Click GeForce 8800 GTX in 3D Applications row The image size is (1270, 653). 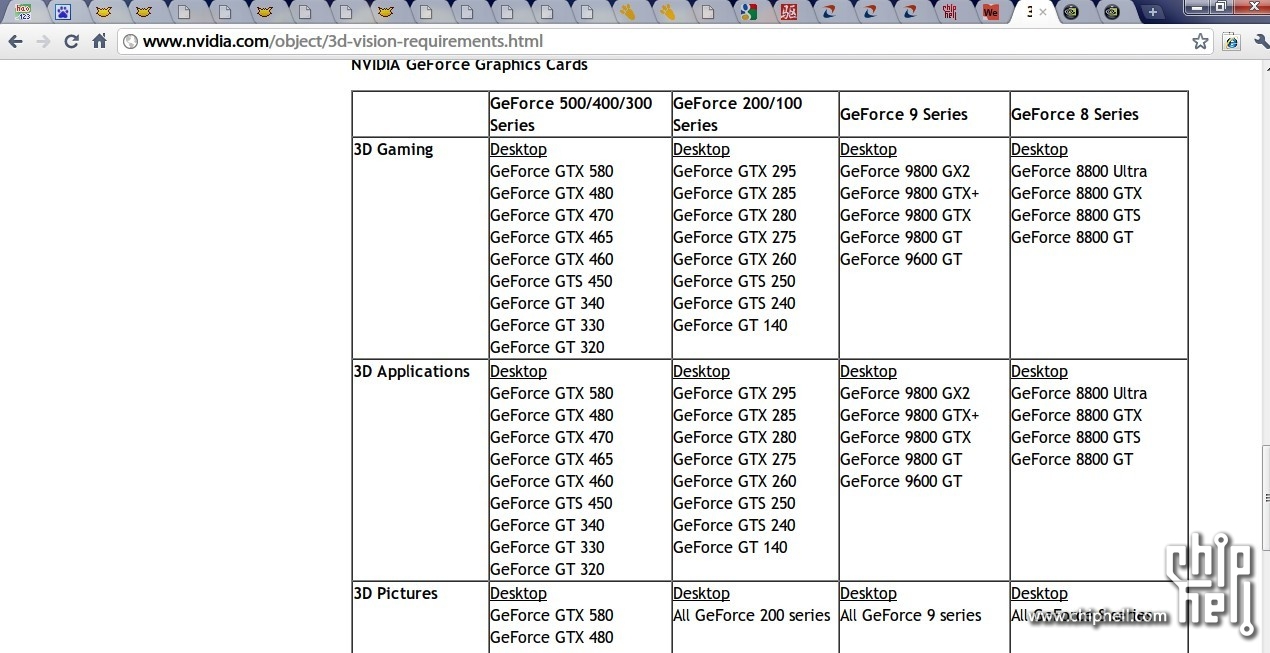tap(1076, 415)
